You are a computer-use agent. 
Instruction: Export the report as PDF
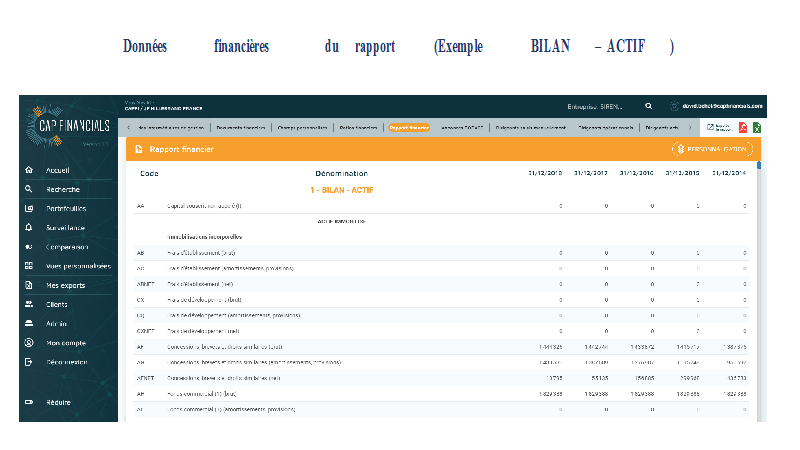743,128
